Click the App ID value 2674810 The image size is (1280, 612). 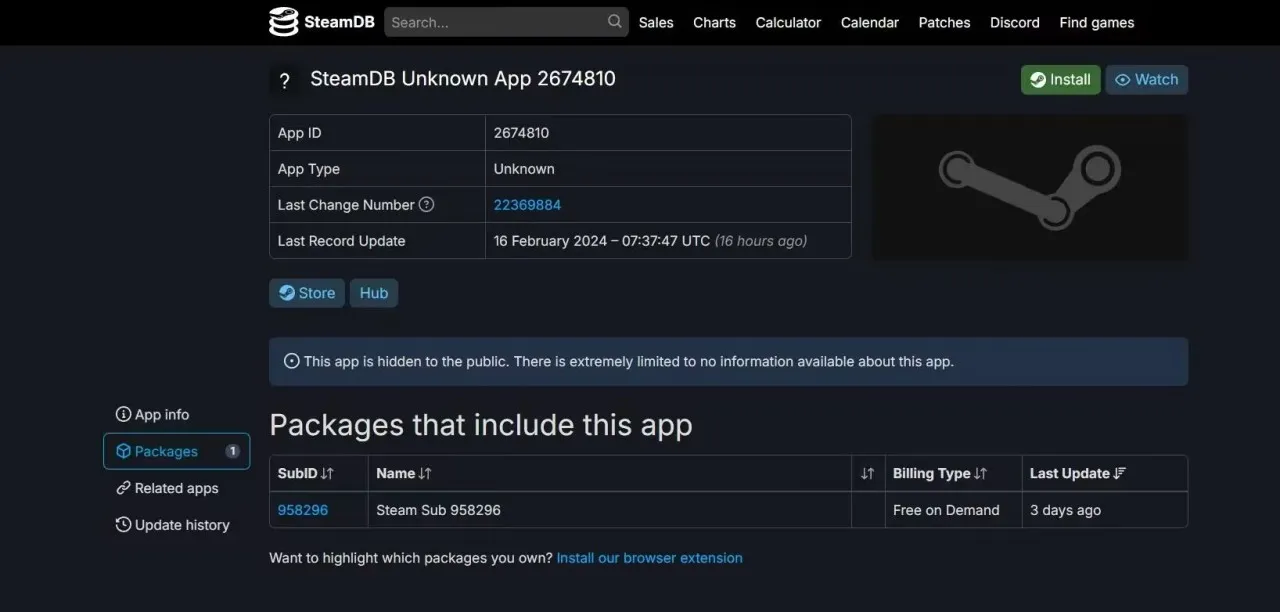click(x=521, y=133)
